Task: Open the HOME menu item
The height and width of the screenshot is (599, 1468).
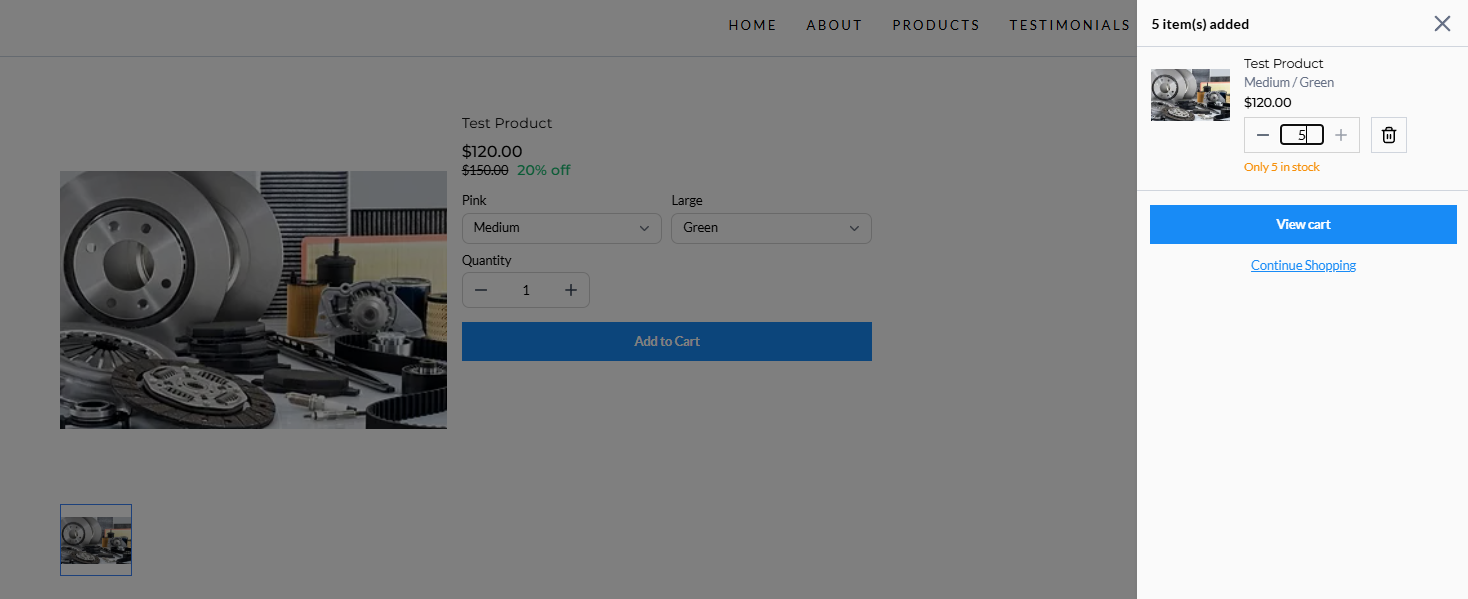Action: click(x=752, y=25)
